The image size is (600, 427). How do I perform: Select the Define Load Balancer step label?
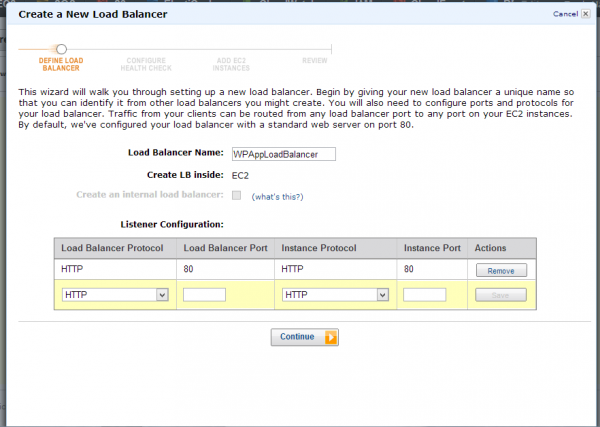[x=61, y=64]
